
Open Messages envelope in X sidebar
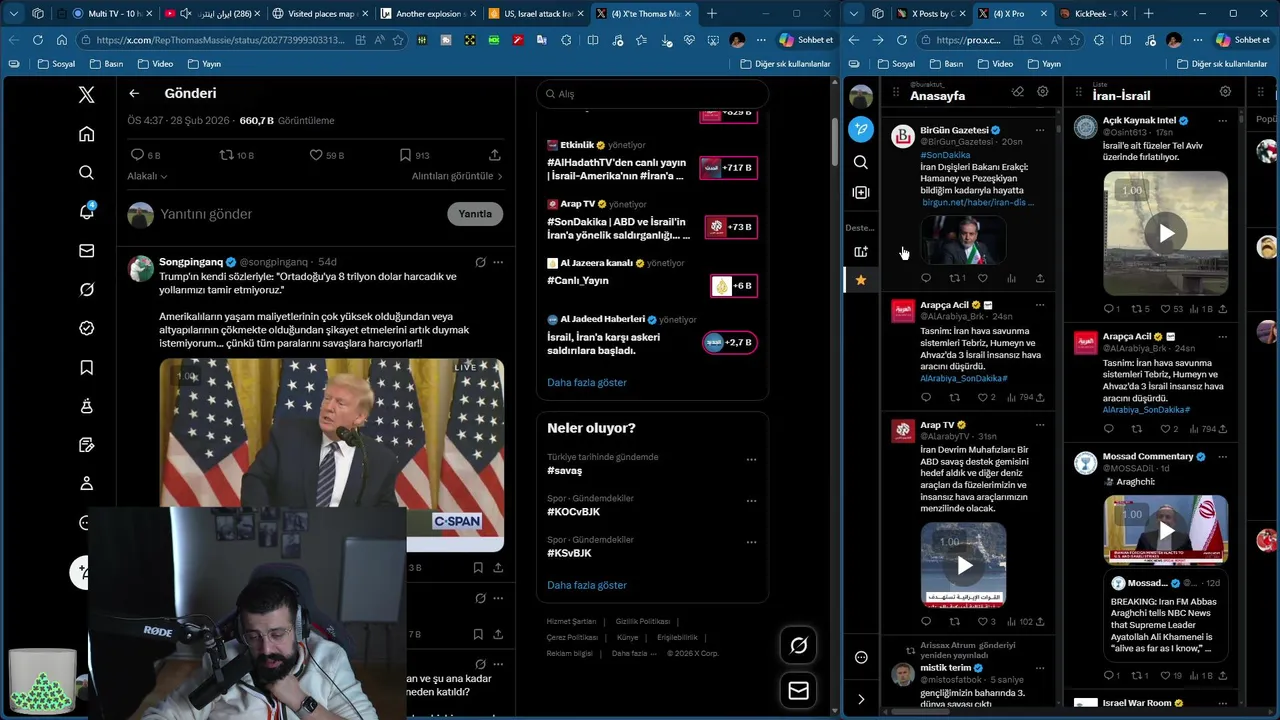[87, 251]
